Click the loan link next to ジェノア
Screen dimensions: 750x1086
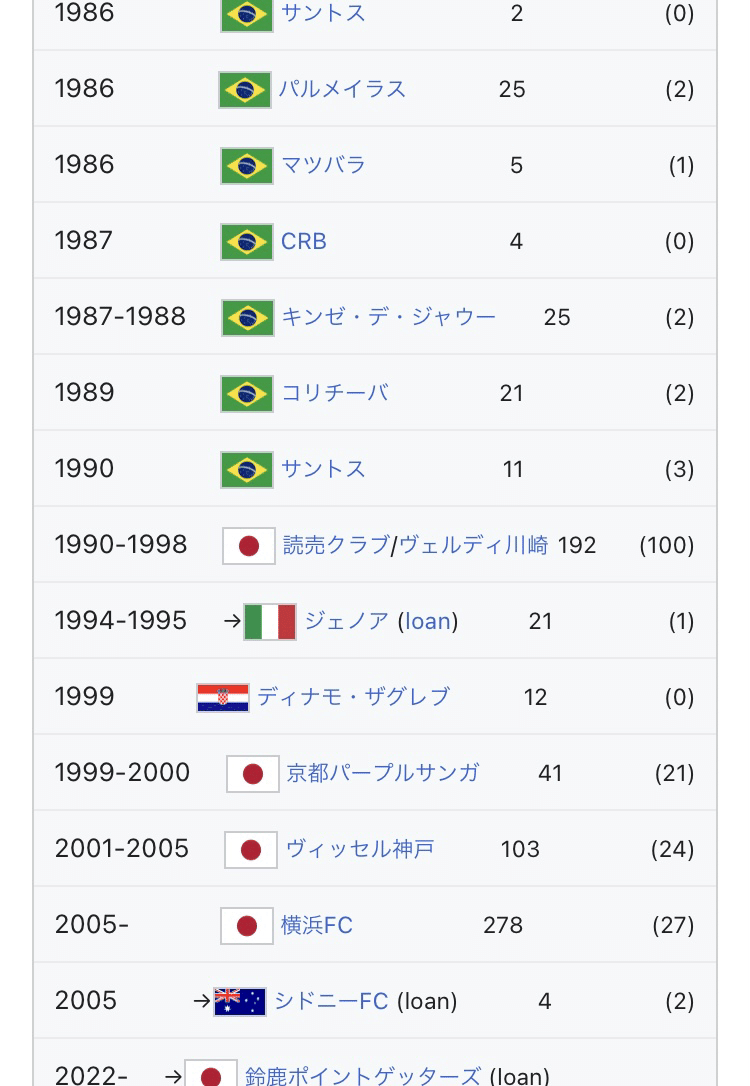427,621
